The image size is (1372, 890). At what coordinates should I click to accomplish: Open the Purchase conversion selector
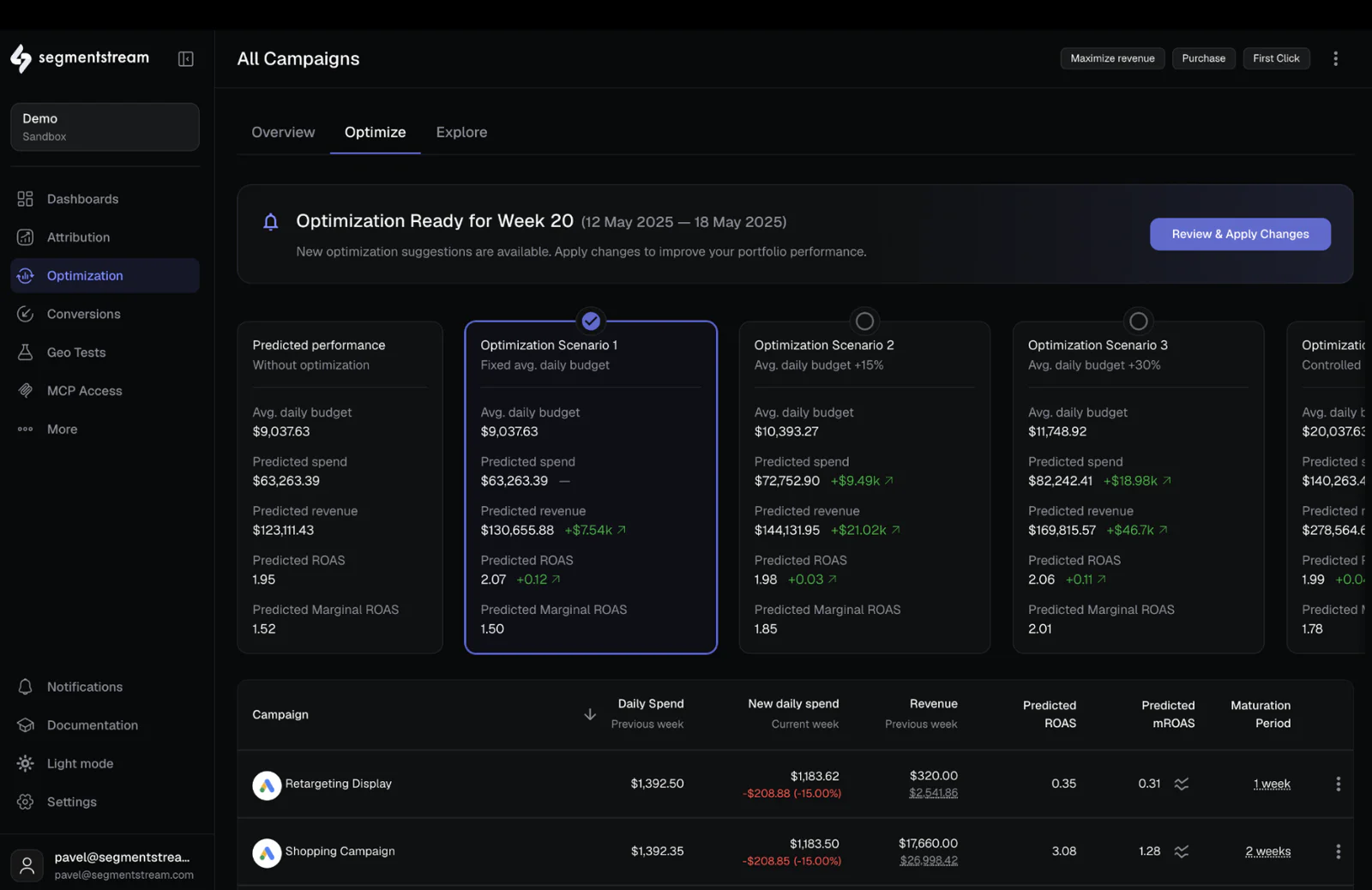[x=1203, y=58]
